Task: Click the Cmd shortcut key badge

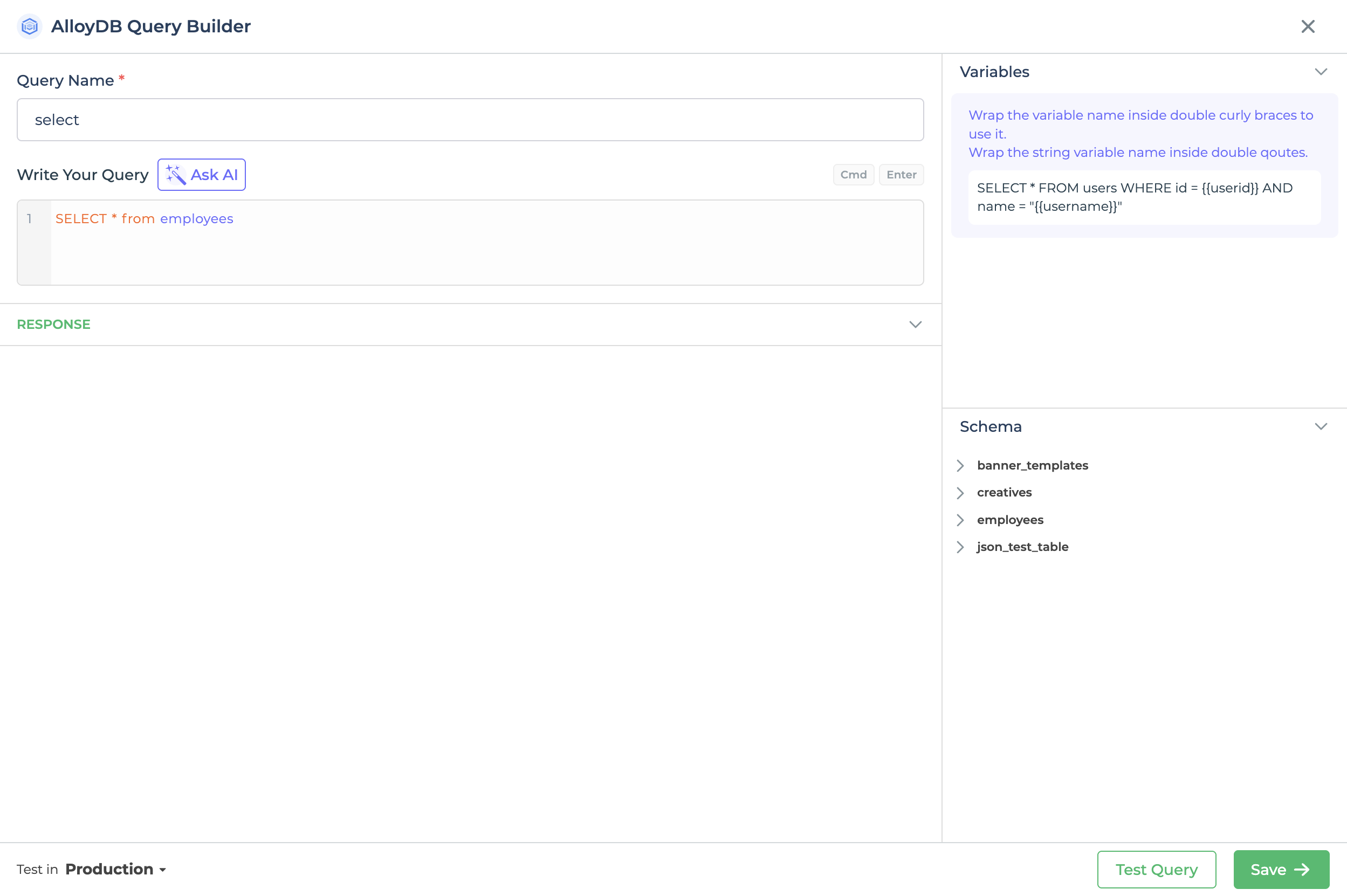Action: (853, 175)
